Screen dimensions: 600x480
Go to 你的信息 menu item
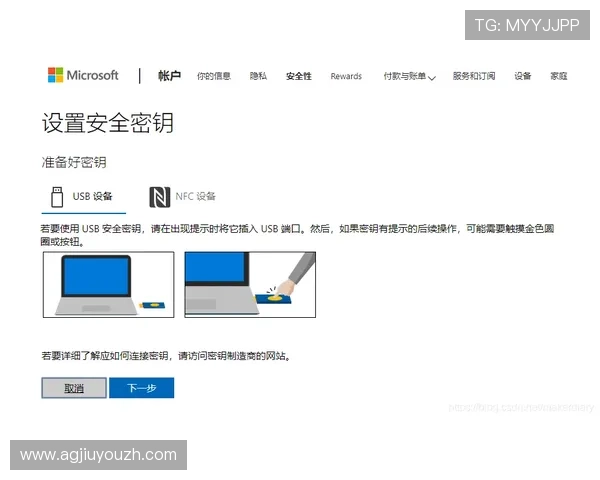pos(214,76)
